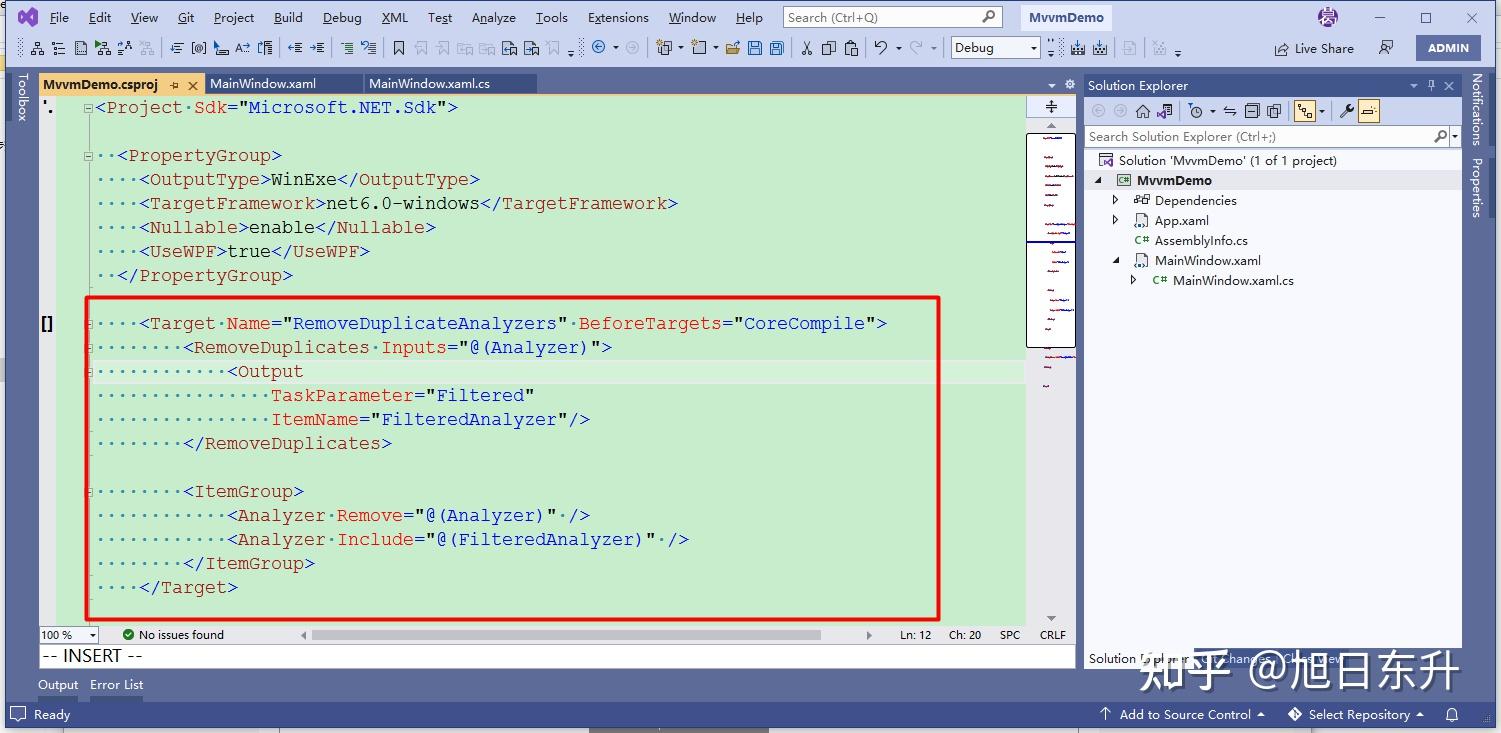Click the Live Share button

click(1313, 47)
